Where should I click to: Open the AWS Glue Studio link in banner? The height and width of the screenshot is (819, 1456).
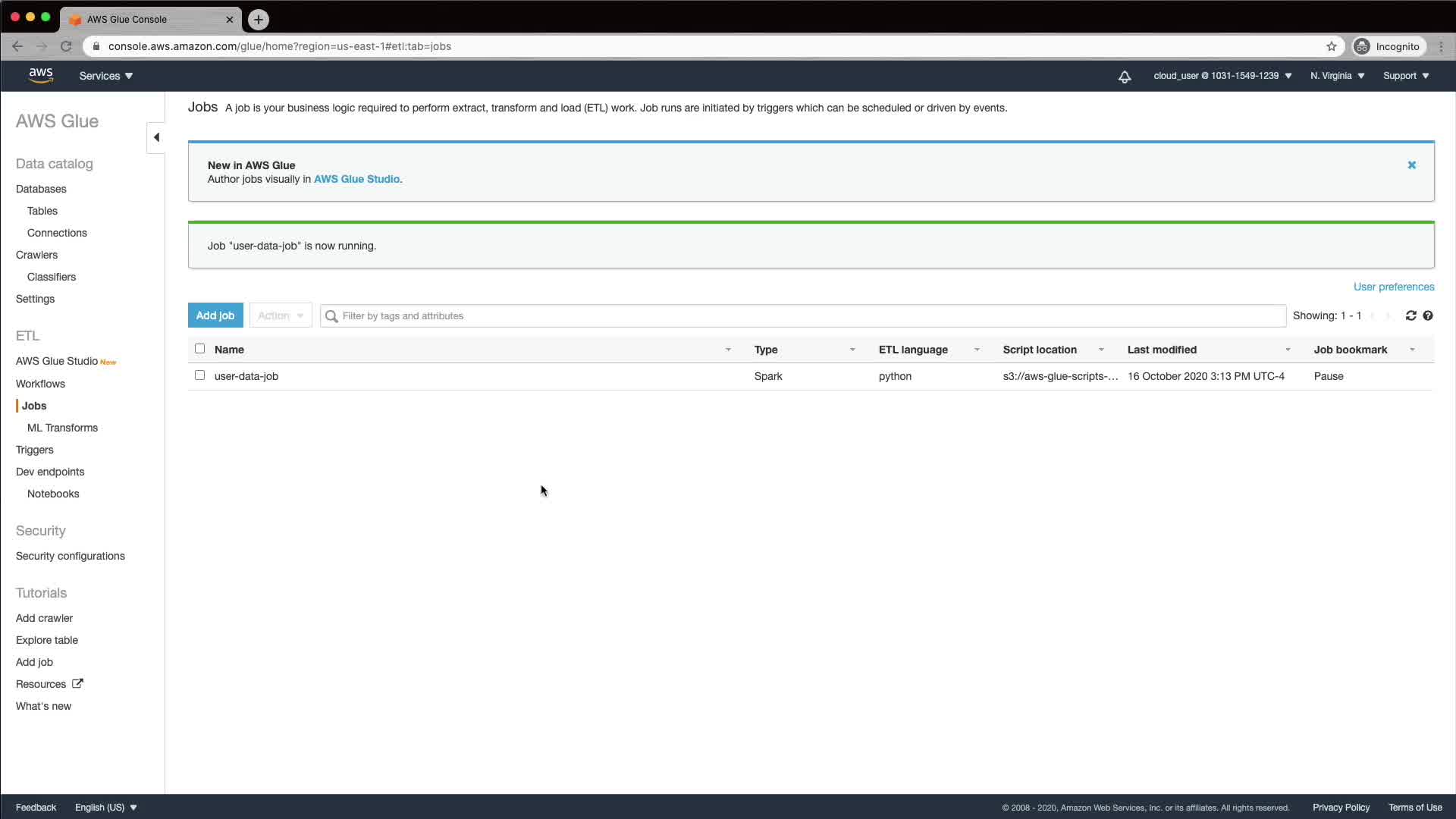pos(356,179)
